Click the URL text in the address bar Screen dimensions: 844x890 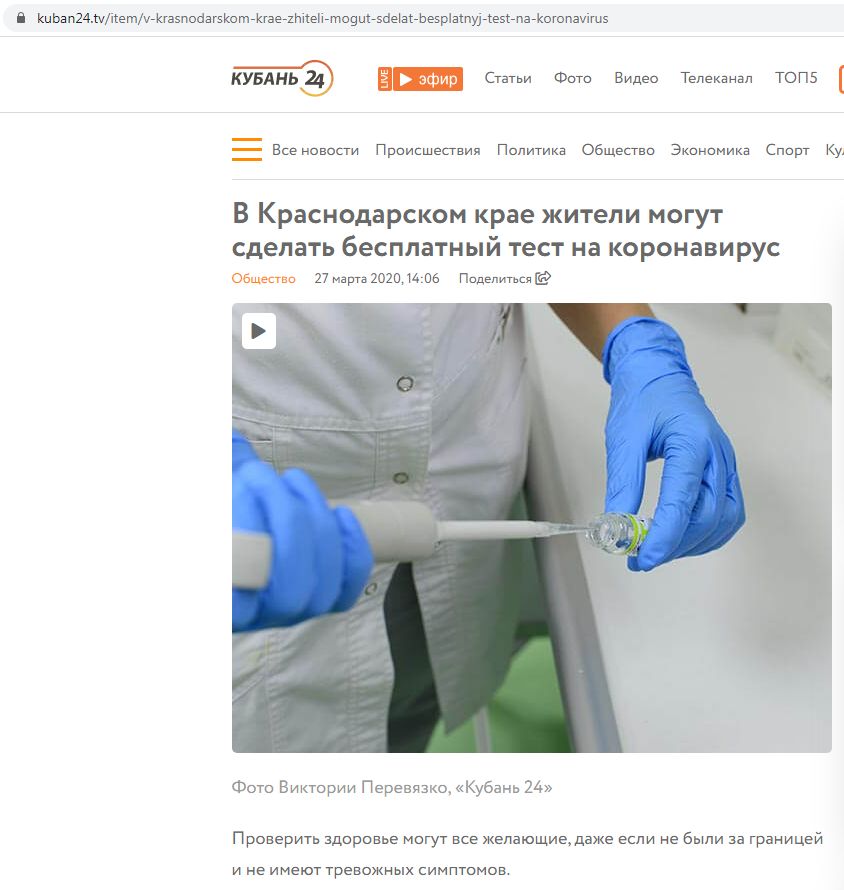click(322, 19)
